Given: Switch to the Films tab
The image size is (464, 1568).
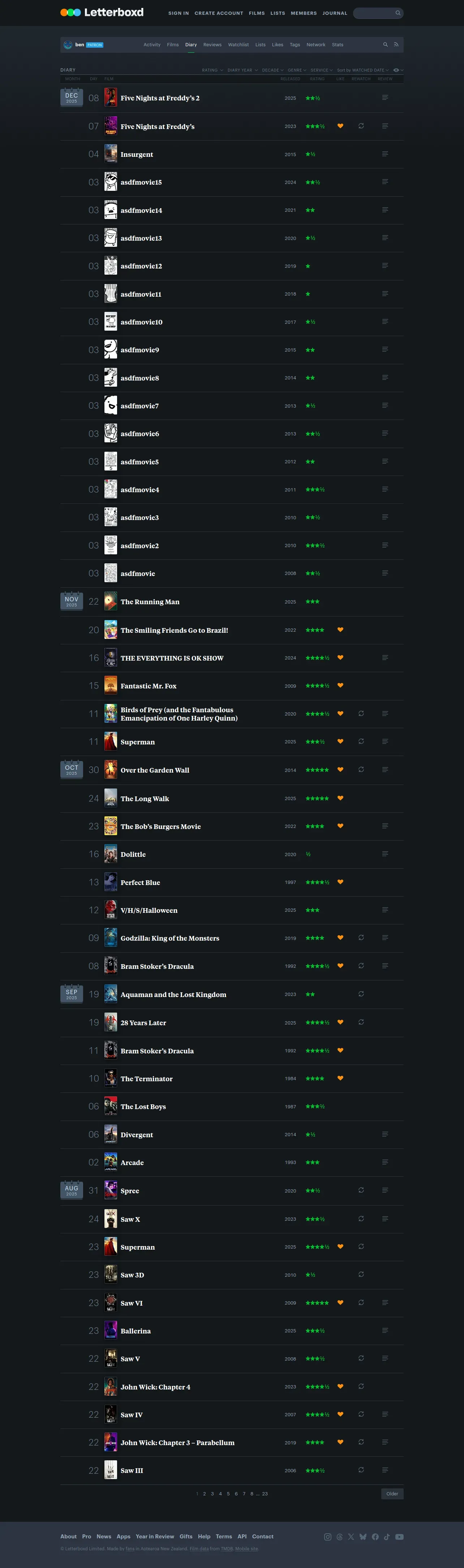Looking at the screenshot, I should click(x=173, y=44).
